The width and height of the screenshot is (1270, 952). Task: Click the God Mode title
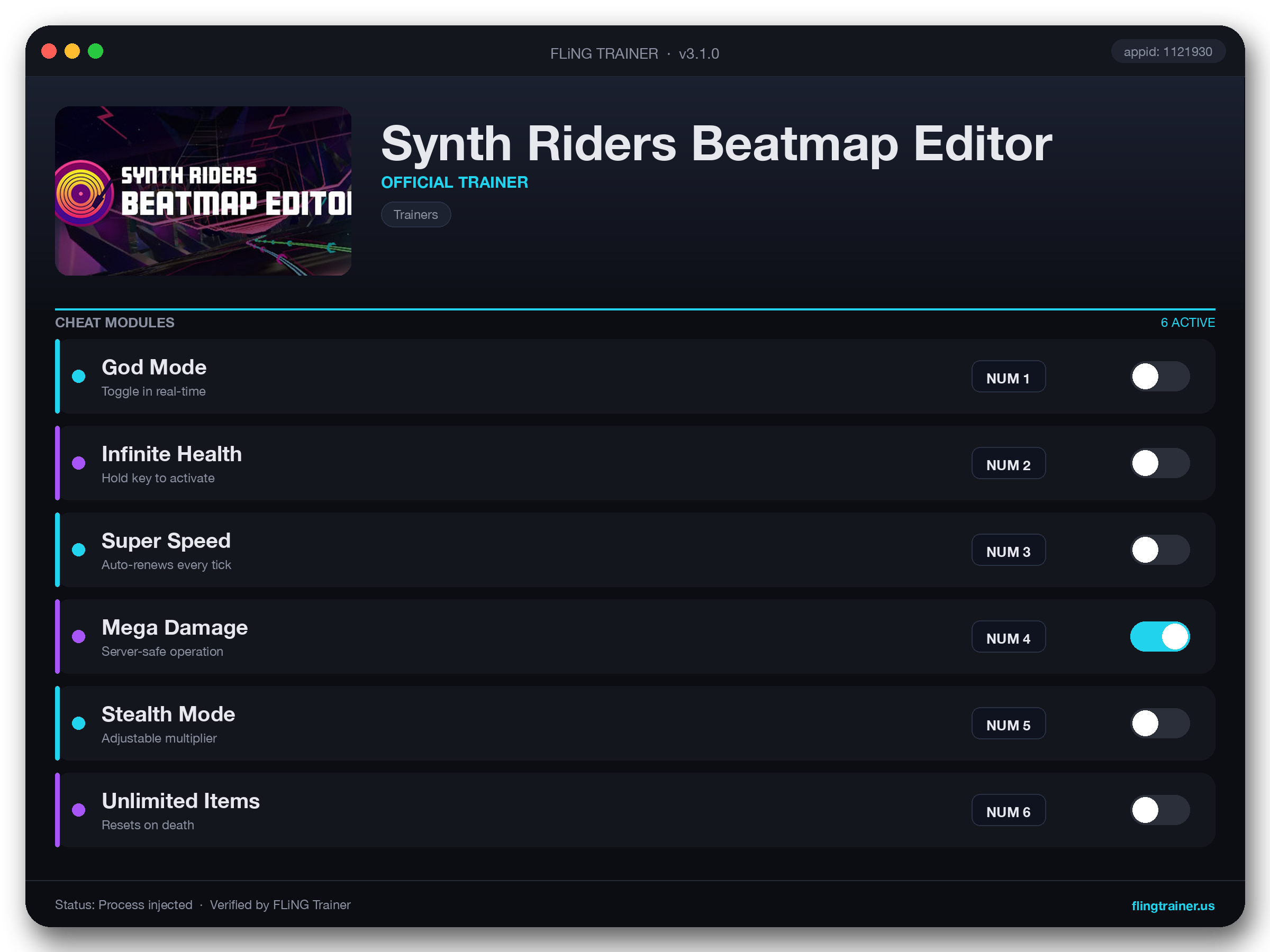(x=154, y=367)
